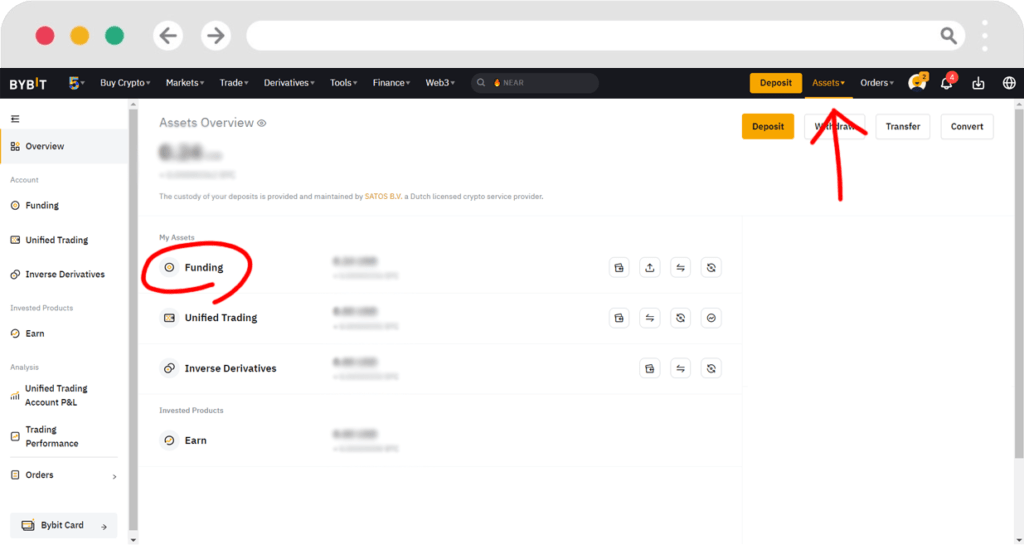This screenshot has height=545, width=1024.
Task: Click the withdraw upload icon in Funding row
Action: [650, 268]
